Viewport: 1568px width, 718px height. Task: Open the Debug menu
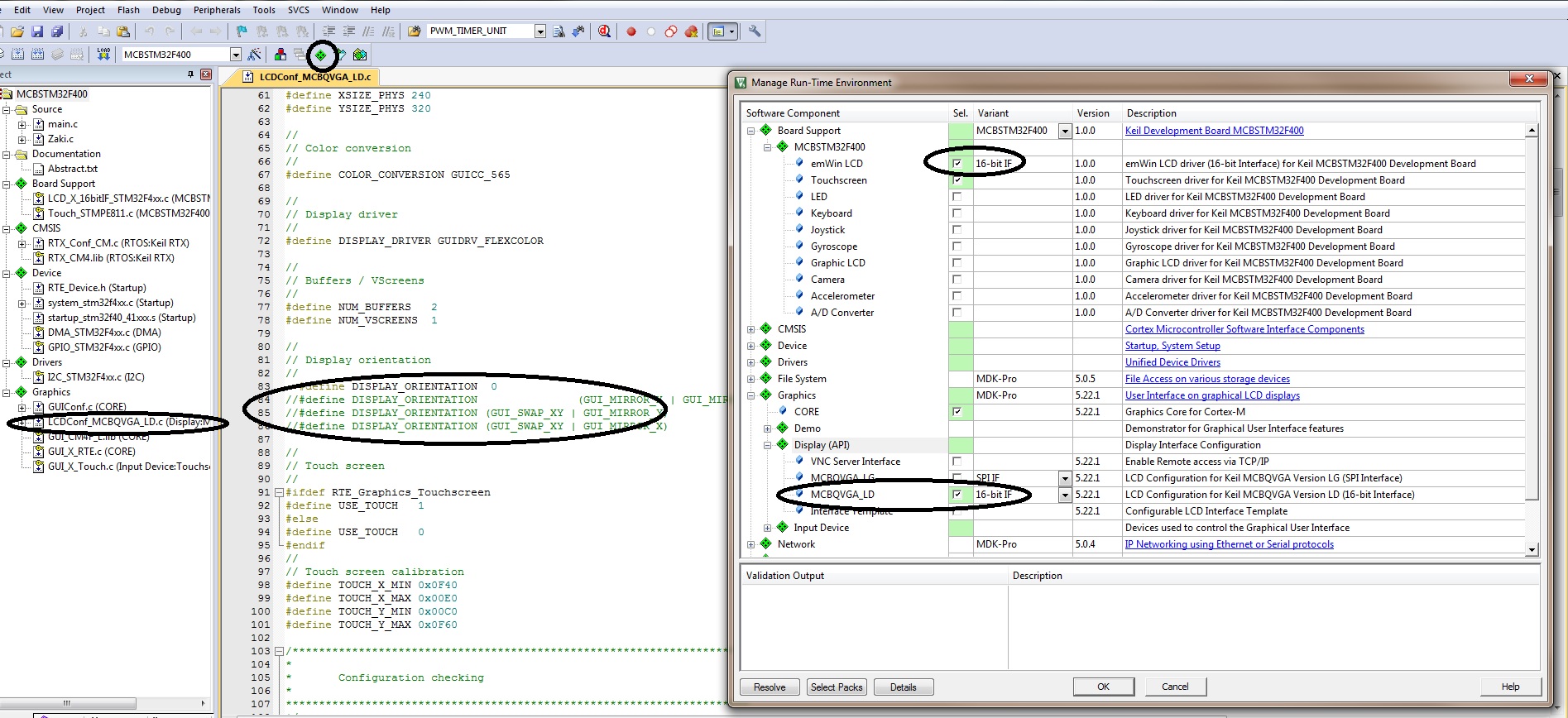(166, 10)
